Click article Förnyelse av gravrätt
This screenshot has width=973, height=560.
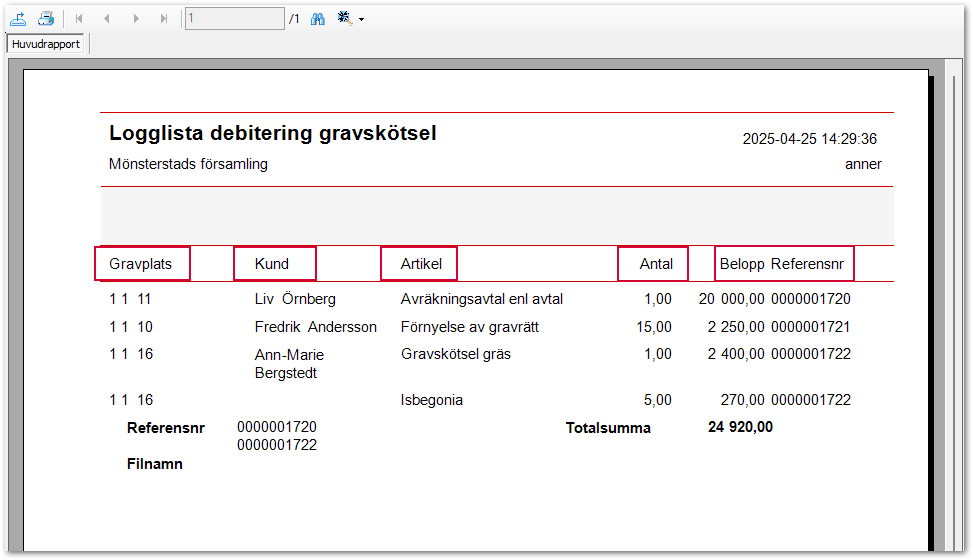[x=470, y=327]
